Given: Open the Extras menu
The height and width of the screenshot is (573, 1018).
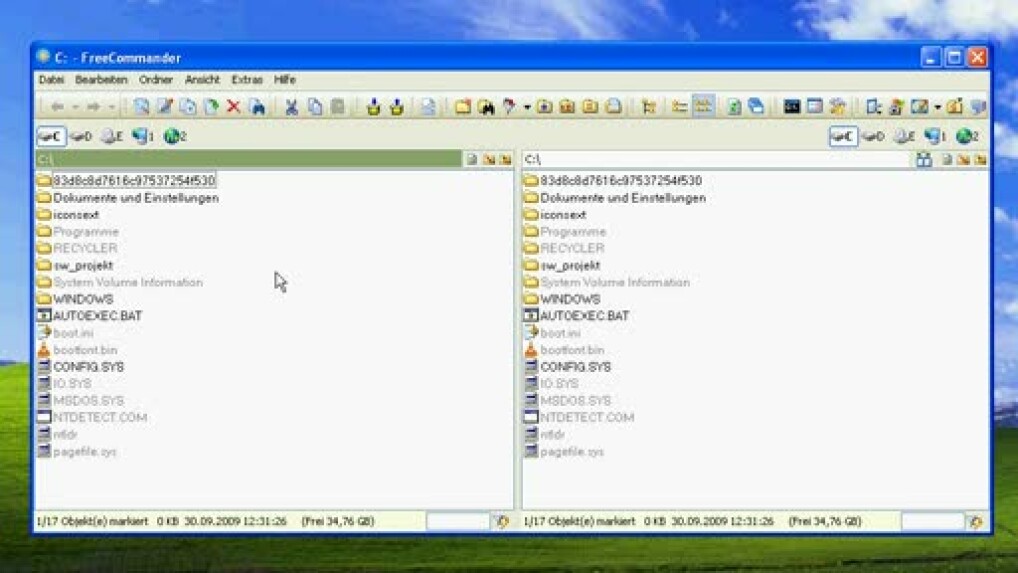Looking at the screenshot, I should pyautogui.click(x=247, y=79).
